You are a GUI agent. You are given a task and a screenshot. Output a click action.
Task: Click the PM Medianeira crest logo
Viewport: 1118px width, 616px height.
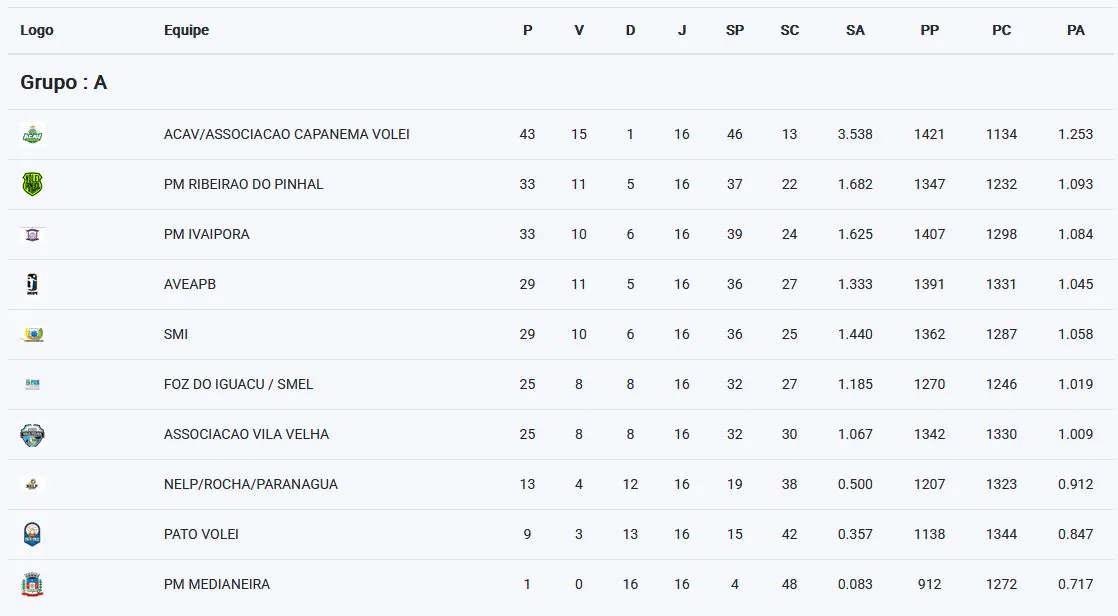32,584
